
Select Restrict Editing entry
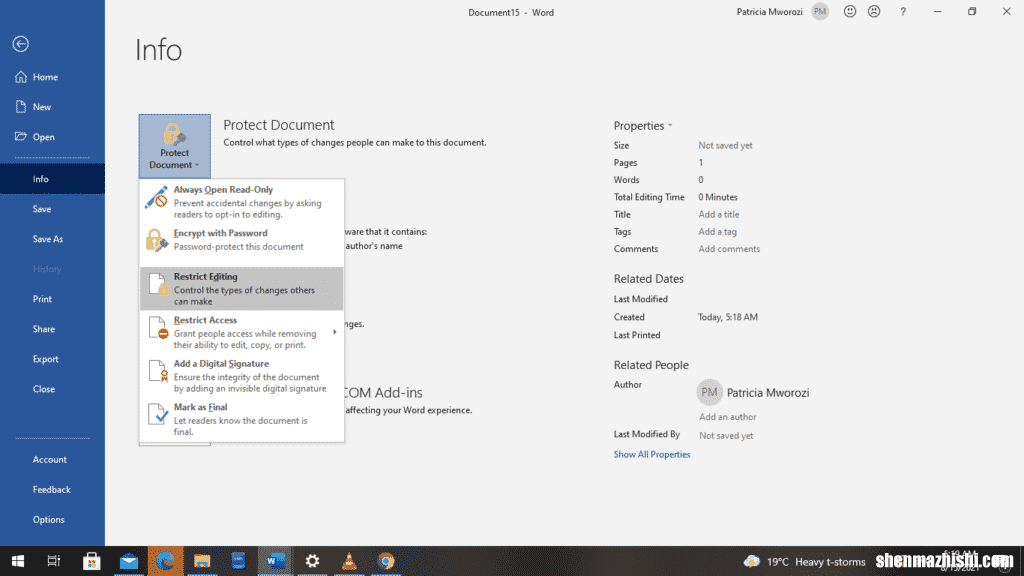point(242,289)
